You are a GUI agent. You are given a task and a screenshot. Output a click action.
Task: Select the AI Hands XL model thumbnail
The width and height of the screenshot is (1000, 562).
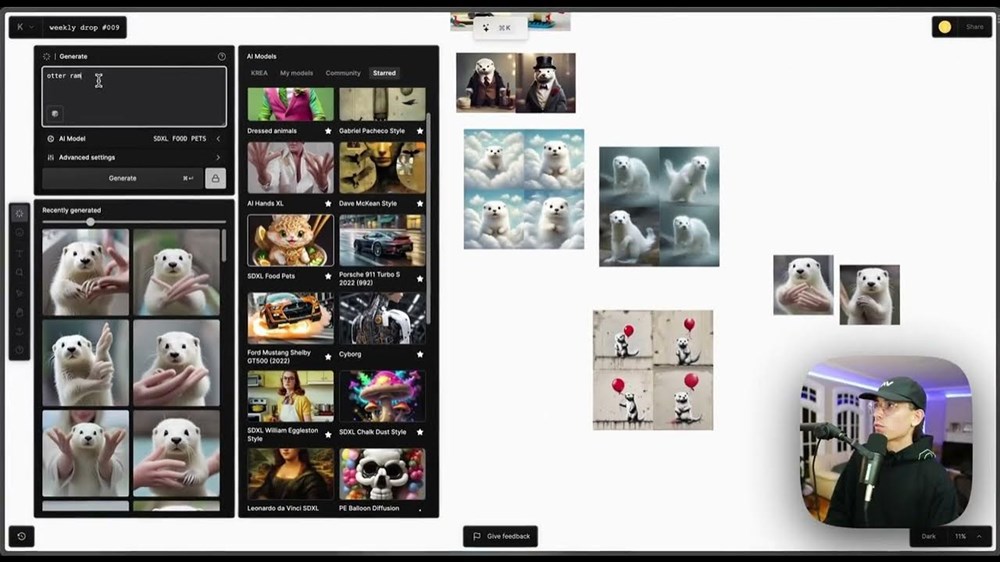coord(290,168)
